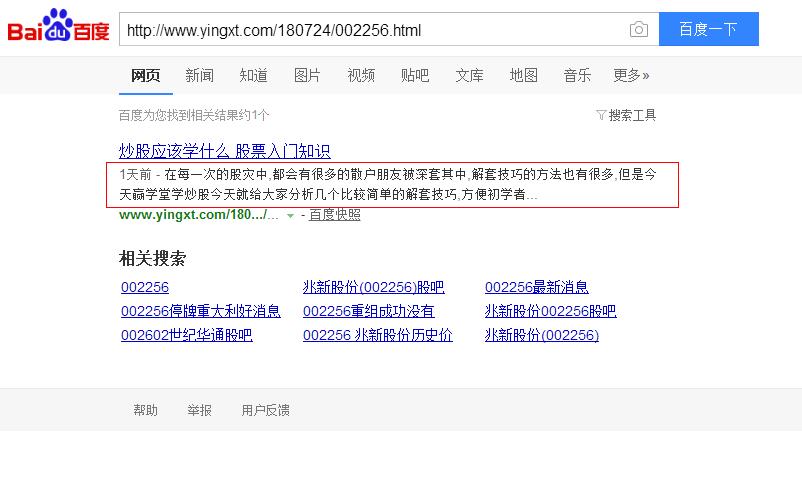Open the 知道 tab
This screenshot has width=802, height=482.
point(253,76)
